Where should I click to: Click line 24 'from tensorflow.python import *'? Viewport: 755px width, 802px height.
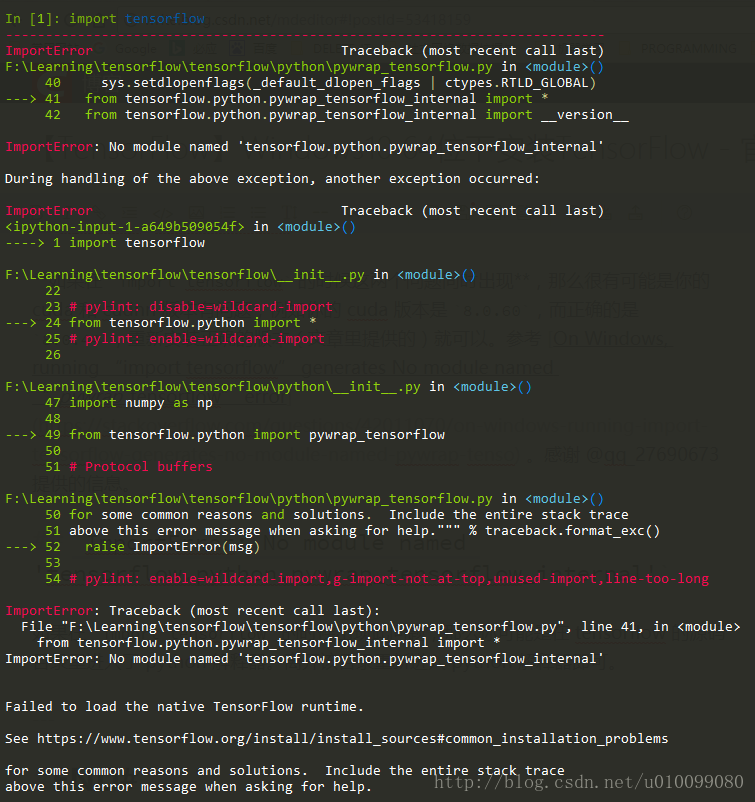tap(161, 323)
